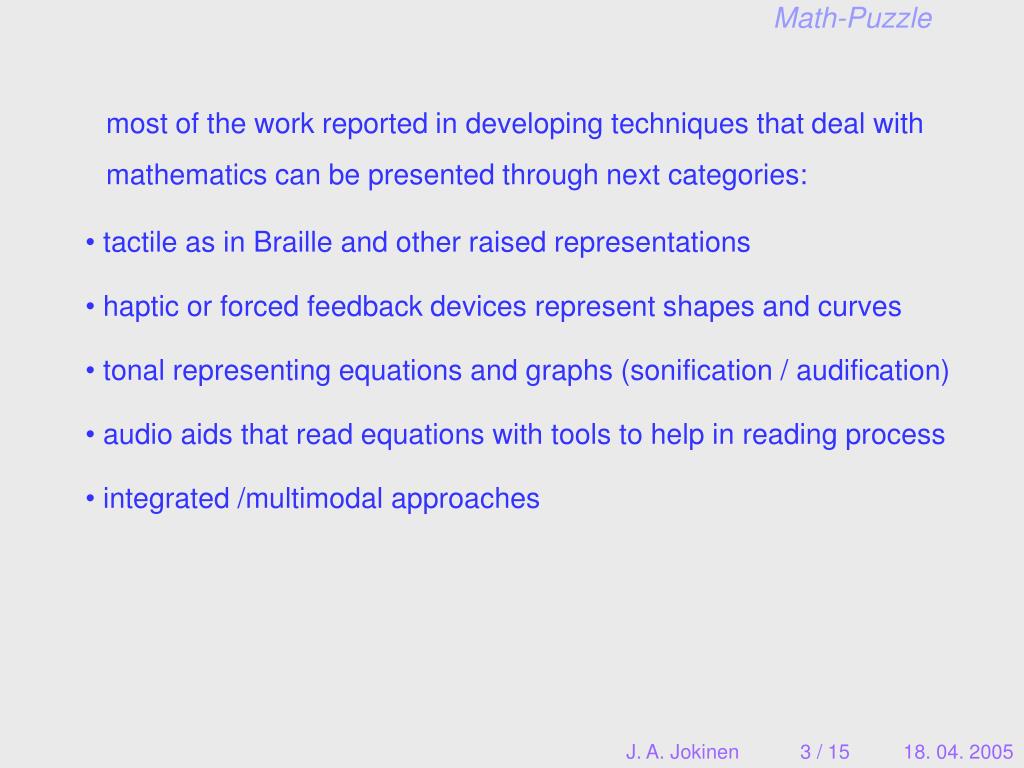
Task: Click 'shapes and curves' in haptic bullet
Action: pyautogui.click(x=782, y=307)
